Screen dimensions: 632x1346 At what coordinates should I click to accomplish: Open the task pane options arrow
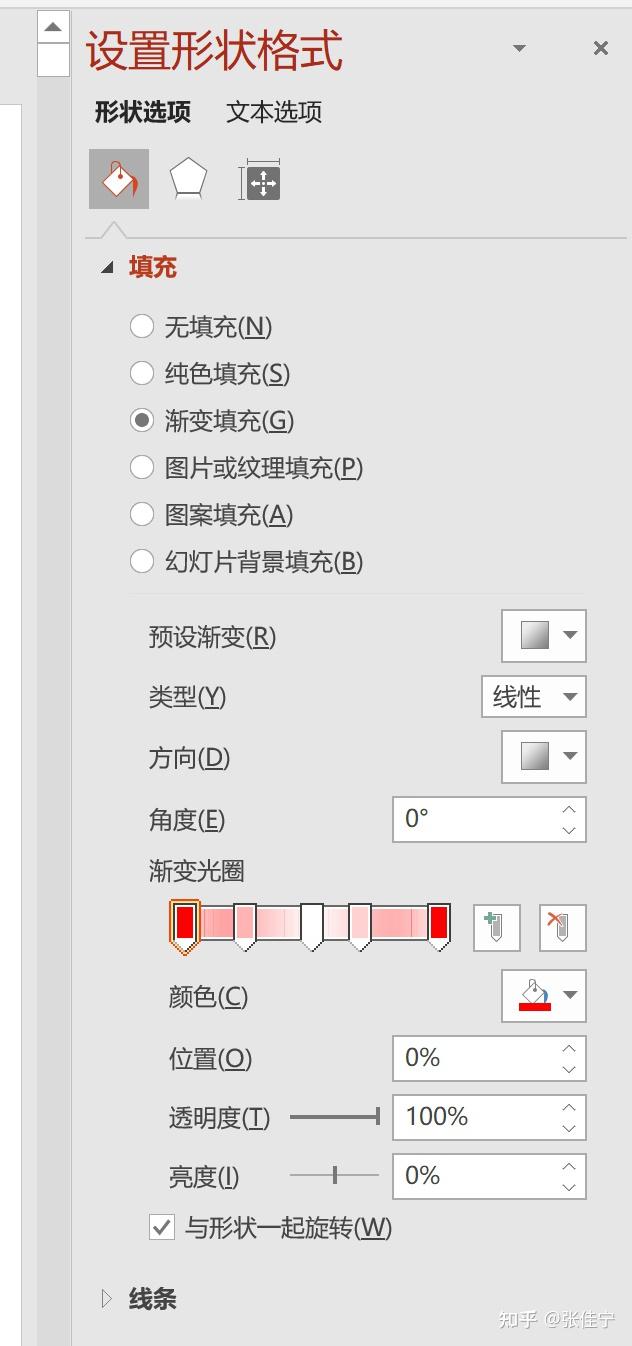519,48
